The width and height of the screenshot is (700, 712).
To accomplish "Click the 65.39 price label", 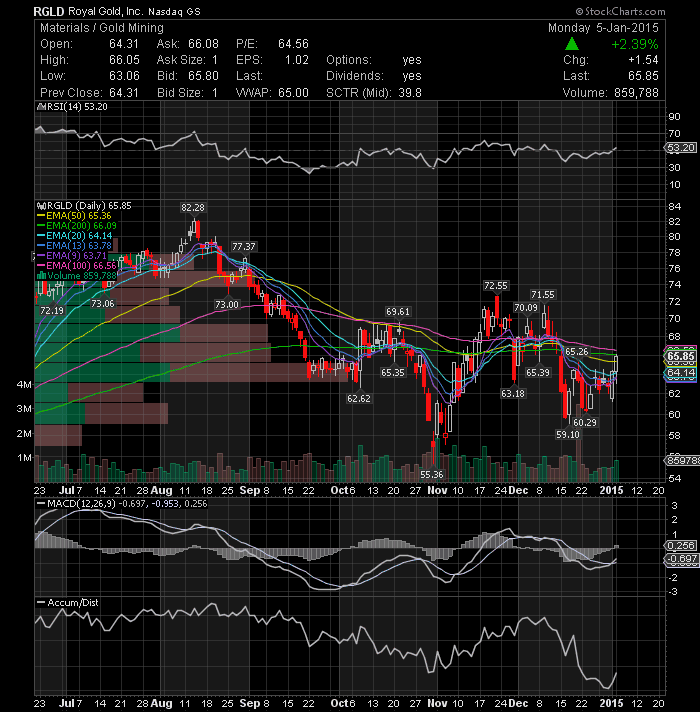I will coord(538,372).
